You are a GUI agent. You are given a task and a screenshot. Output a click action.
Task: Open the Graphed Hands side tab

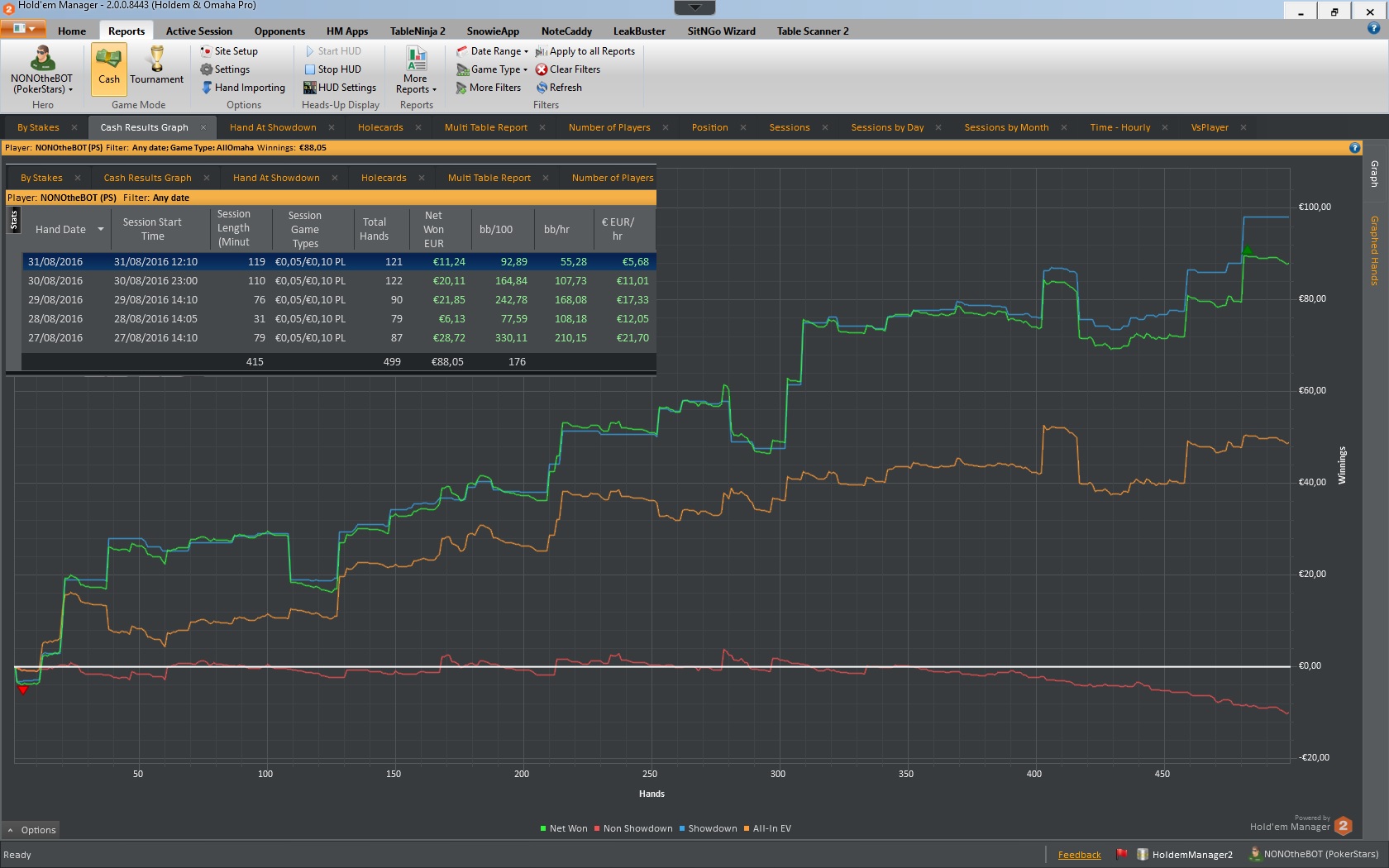(x=1374, y=250)
